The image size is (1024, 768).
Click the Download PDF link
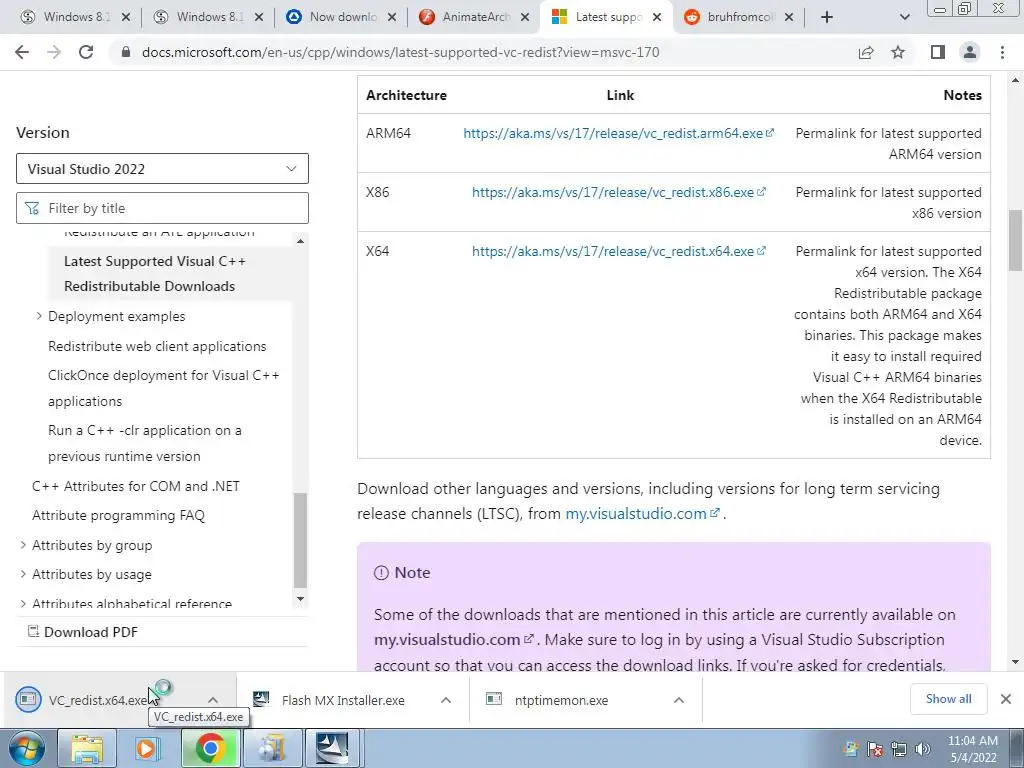tap(82, 632)
